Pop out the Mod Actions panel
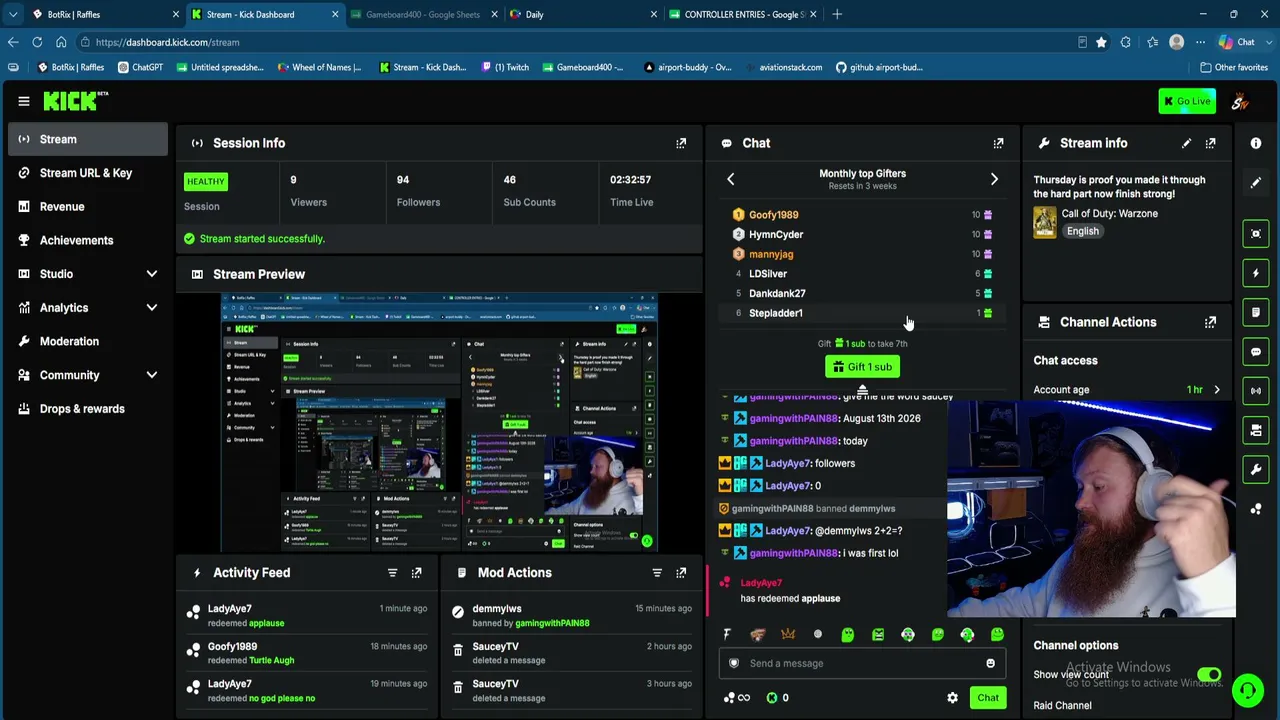The image size is (1280, 720). [681, 573]
